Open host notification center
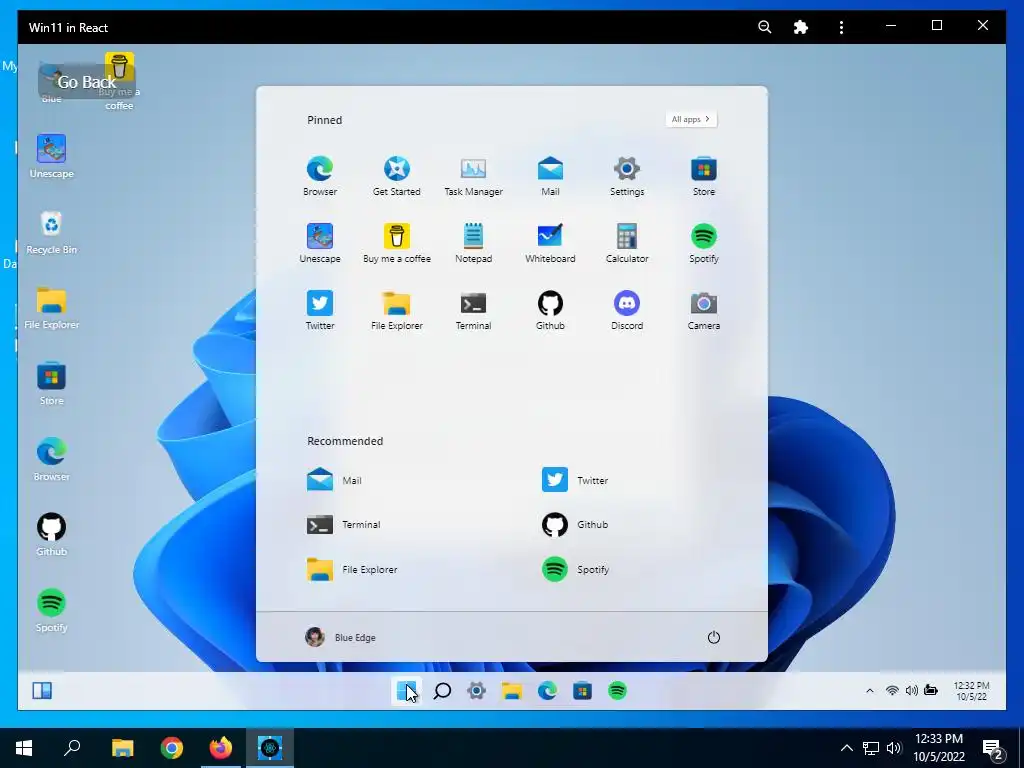The image size is (1024, 768). (993, 749)
